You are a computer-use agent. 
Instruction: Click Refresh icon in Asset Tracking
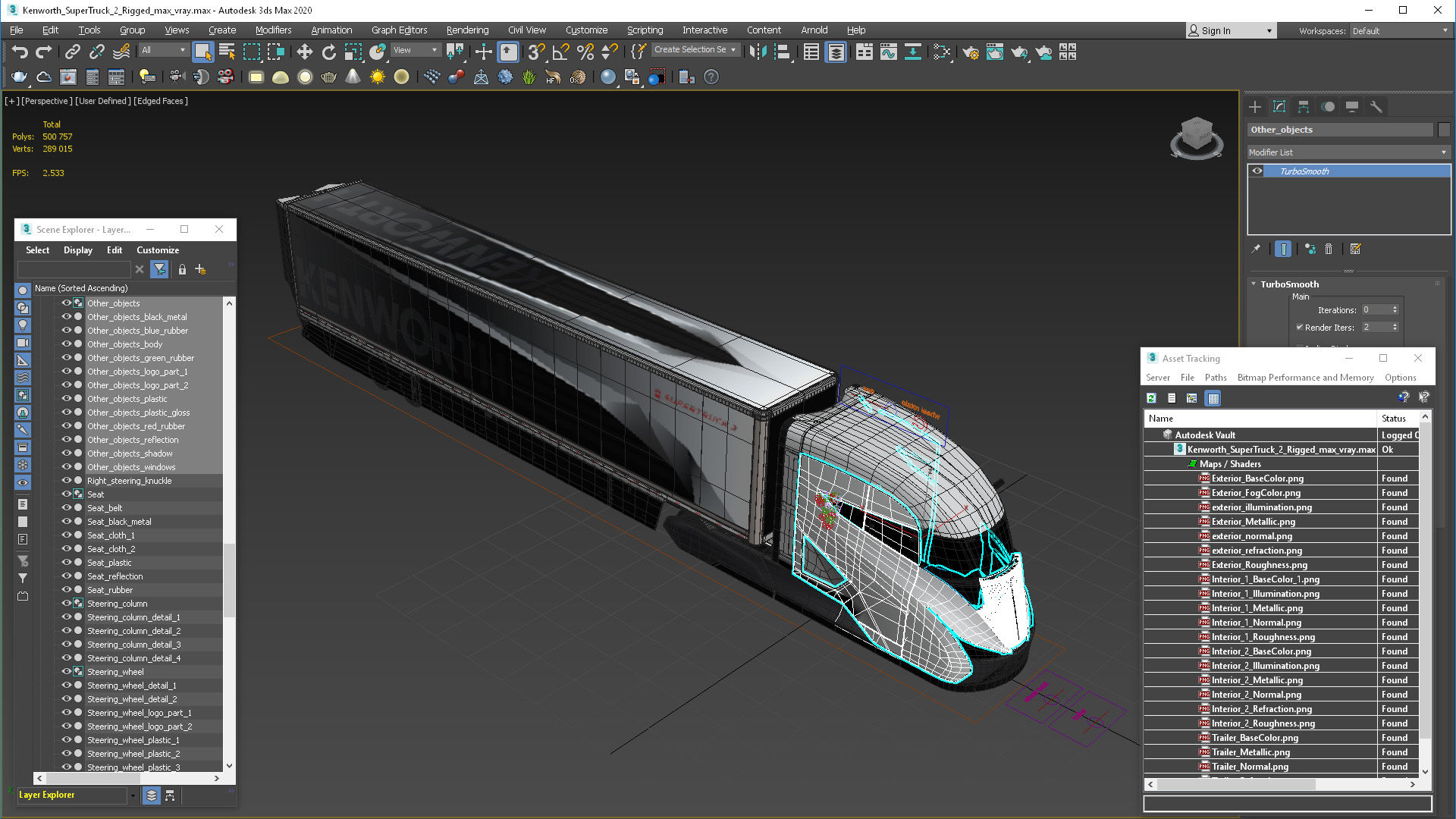1151,398
